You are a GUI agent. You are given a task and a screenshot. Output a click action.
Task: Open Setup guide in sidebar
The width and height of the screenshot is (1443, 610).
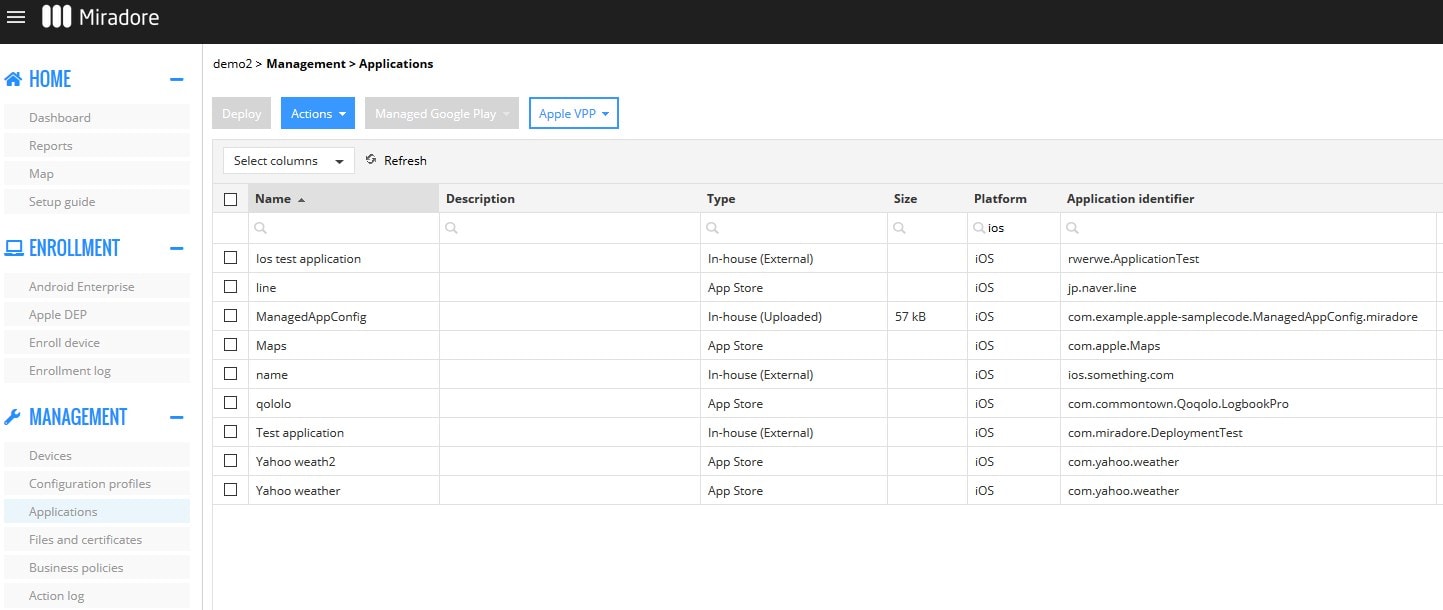coord(96,201)
